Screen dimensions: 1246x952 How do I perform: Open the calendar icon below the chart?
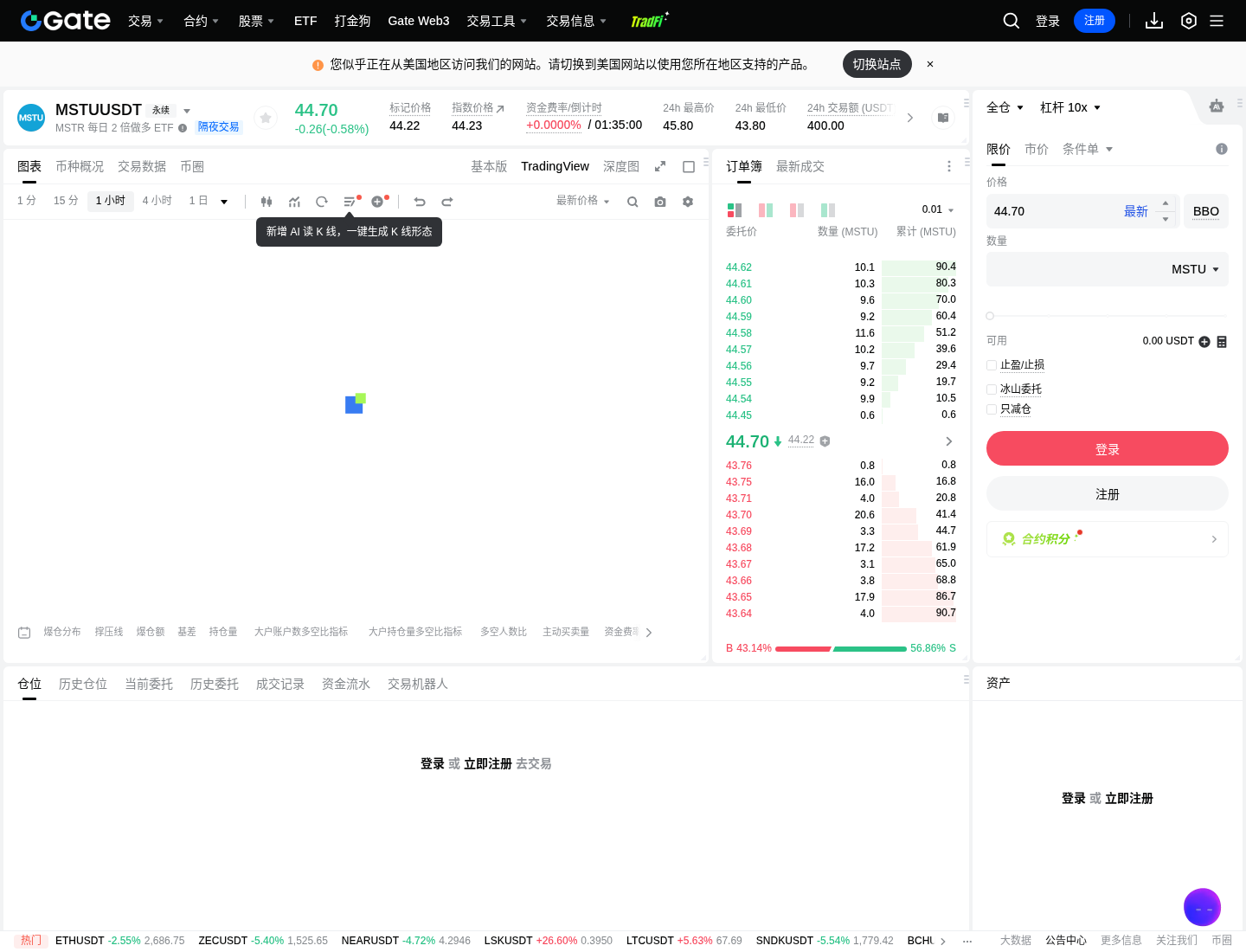pyautogui.click(x=24, y=633)
